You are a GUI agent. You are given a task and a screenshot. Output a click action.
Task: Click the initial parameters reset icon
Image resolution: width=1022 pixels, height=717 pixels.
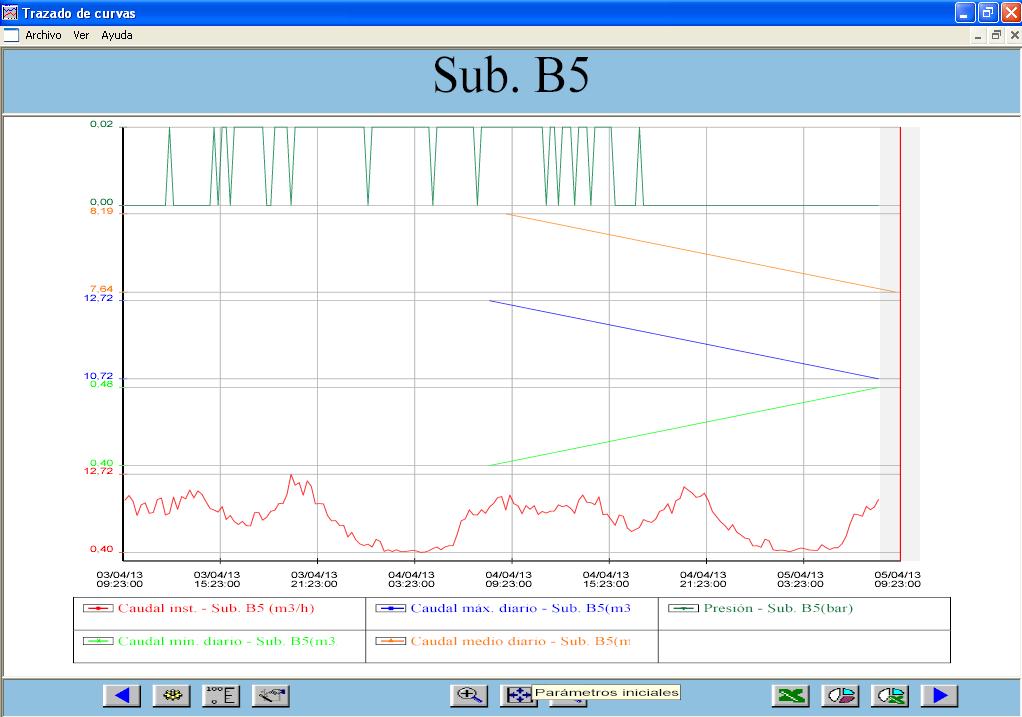518,696
